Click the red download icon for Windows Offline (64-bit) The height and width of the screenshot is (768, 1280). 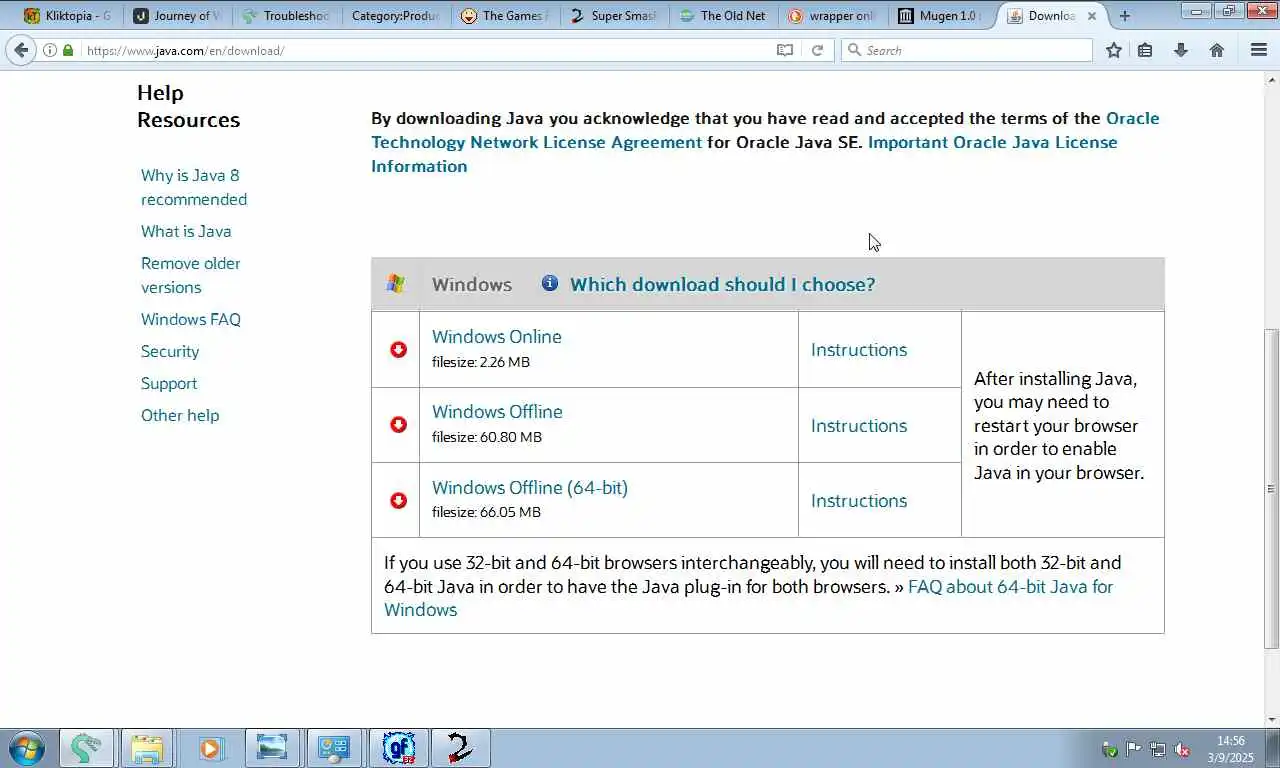(x=398, y=500)
